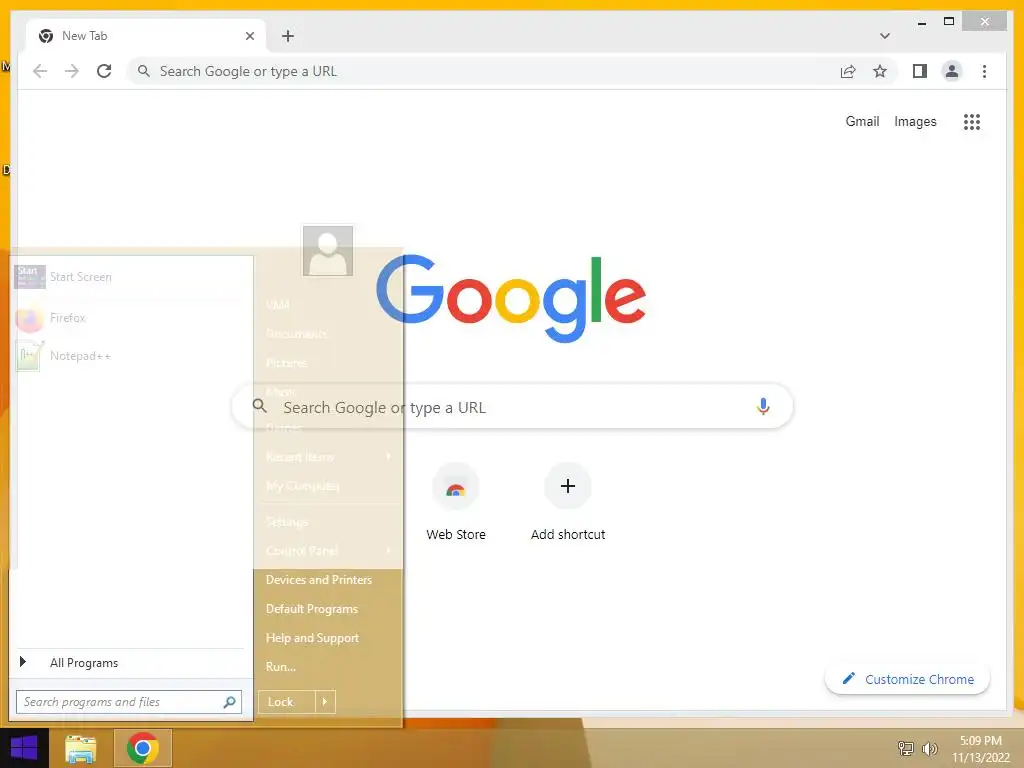Open volume speaker icon in tray
The height and width of the screenshot is (768, 1024).
point(929,748)
